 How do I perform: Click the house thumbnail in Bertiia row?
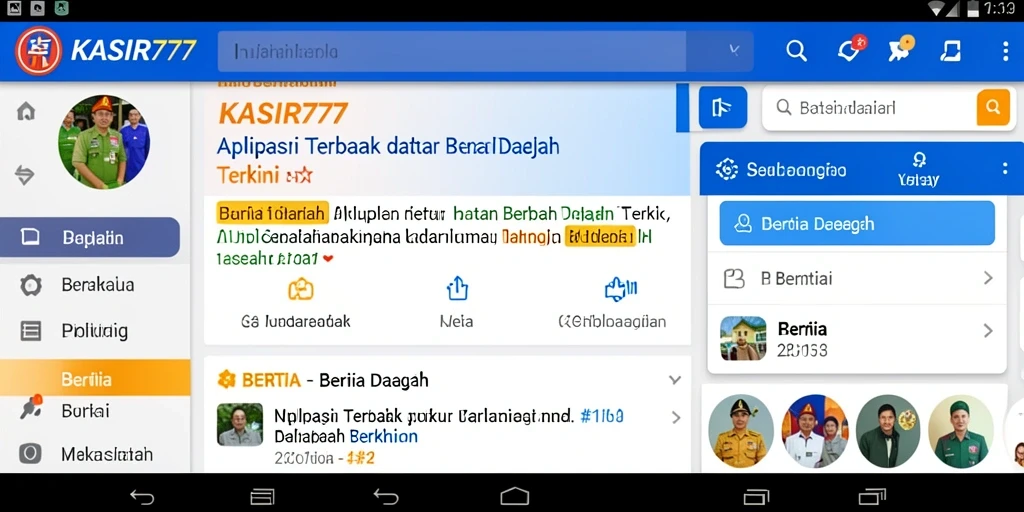pos(743,338)
